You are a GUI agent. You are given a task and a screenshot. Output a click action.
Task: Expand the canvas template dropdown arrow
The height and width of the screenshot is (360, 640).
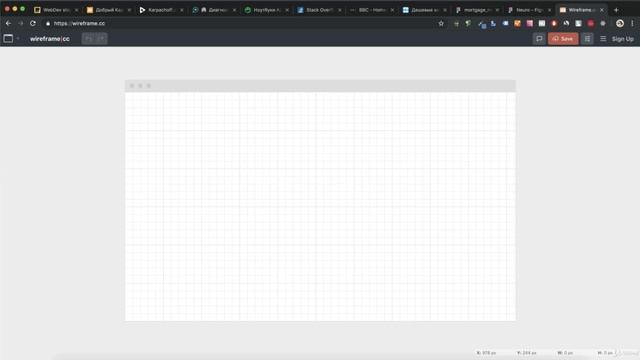coord(18,38)
